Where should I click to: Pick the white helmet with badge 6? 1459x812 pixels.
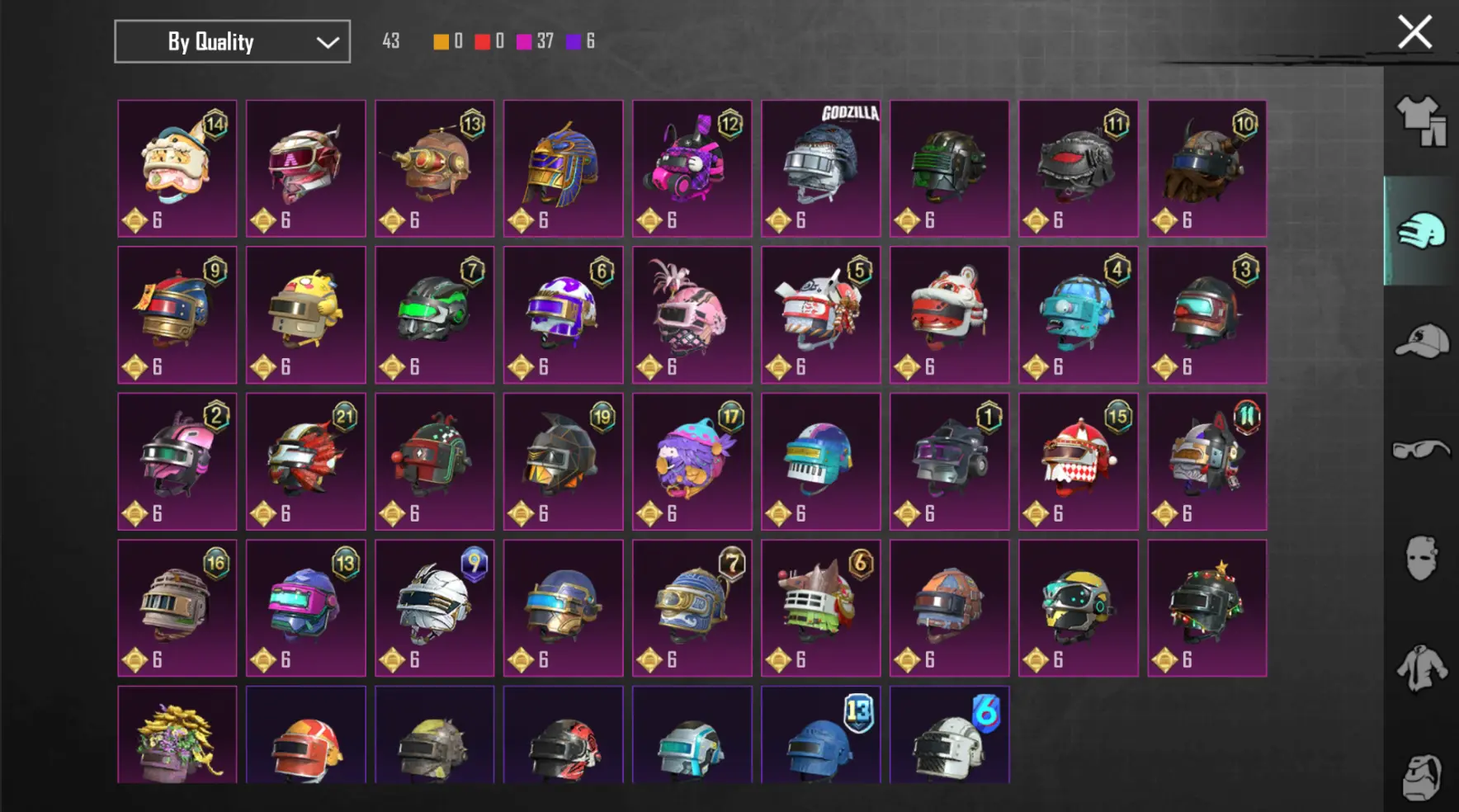[949, 734]
